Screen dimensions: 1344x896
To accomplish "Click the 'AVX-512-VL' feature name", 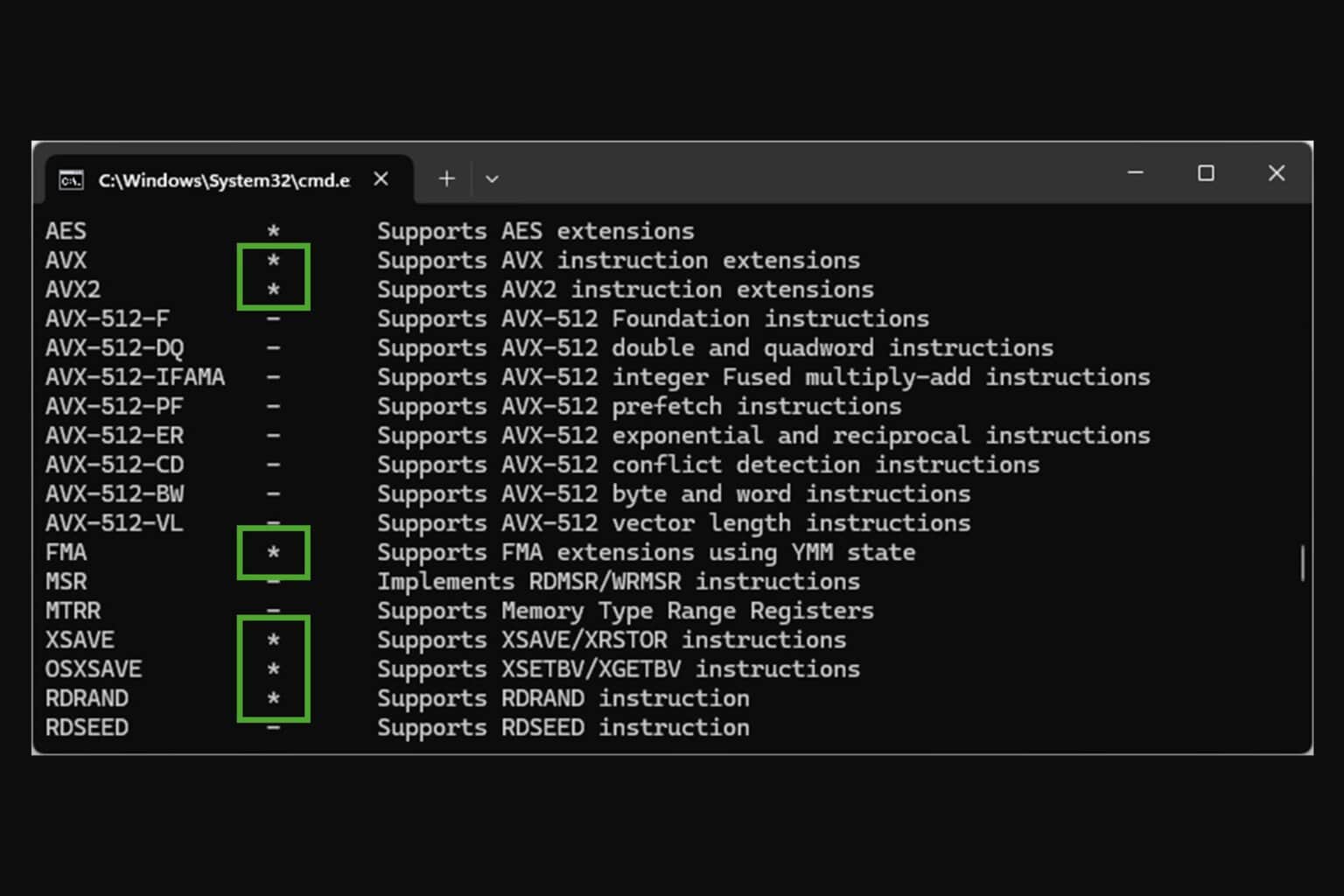I will 114,523.
